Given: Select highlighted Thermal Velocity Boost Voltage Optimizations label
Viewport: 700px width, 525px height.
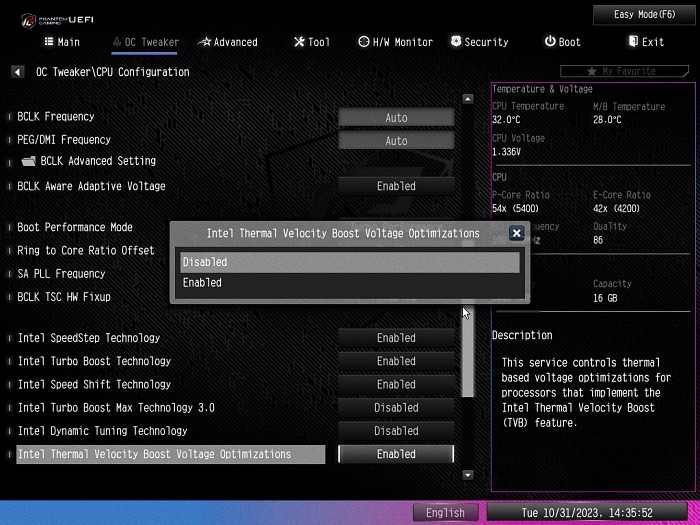Looking at the screenshot, I should click(x=171, y=454).
